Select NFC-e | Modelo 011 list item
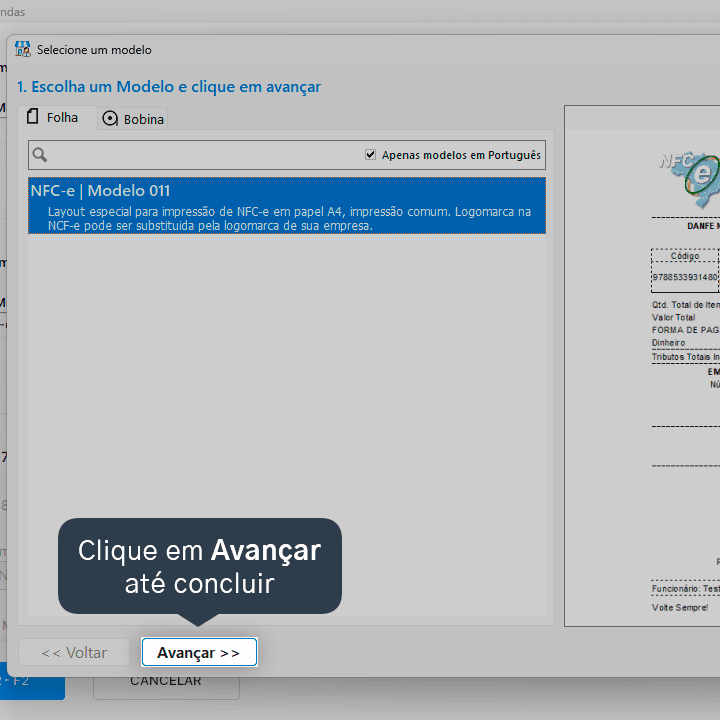This screenshot has width=720, height=720. tap(287, 206)
